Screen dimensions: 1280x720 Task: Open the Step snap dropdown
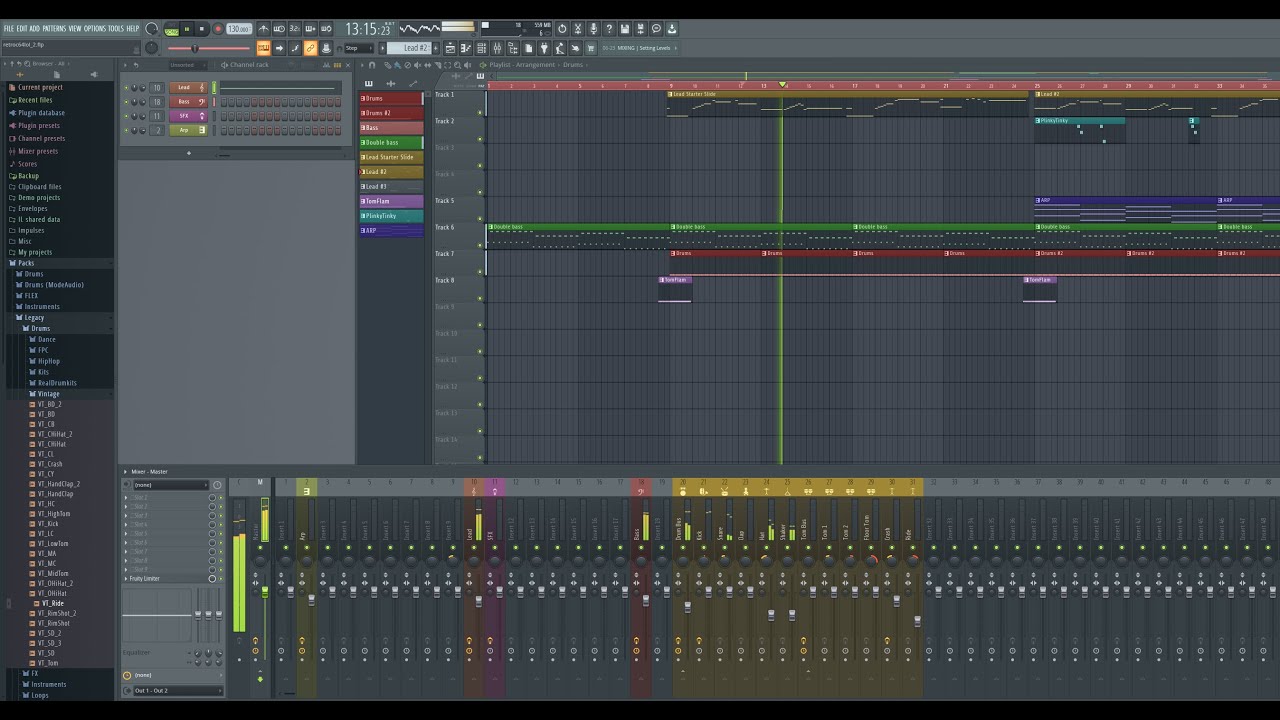(x=359, y=48)
